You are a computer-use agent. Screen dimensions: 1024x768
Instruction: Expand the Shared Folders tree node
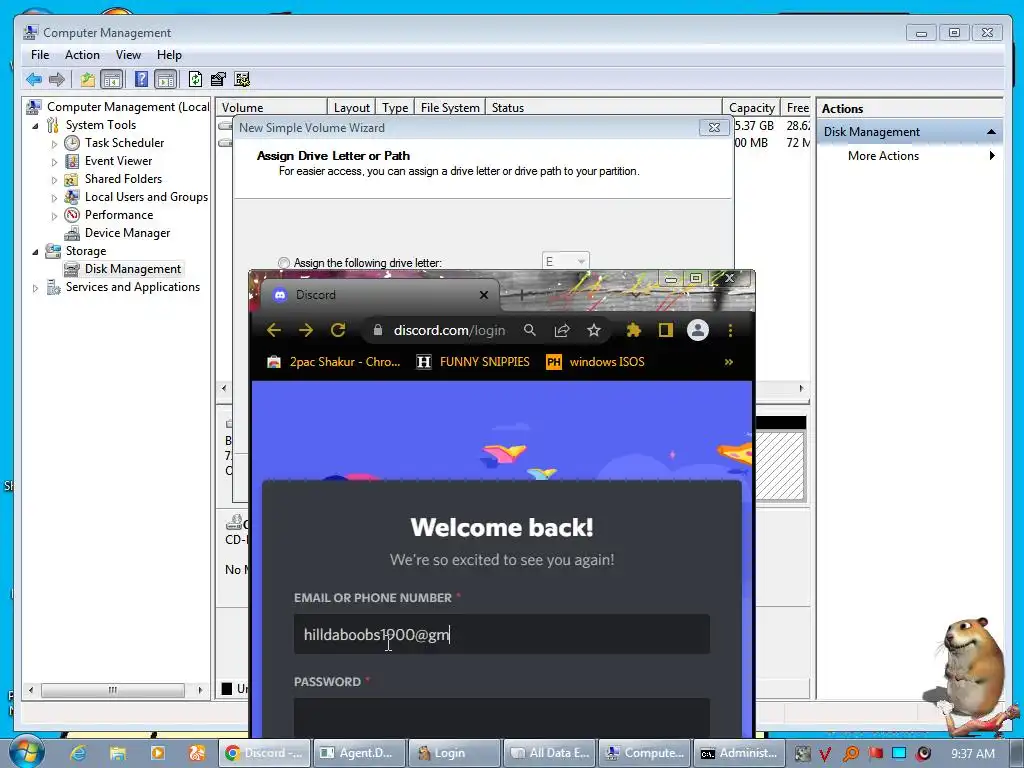(54, 180)
